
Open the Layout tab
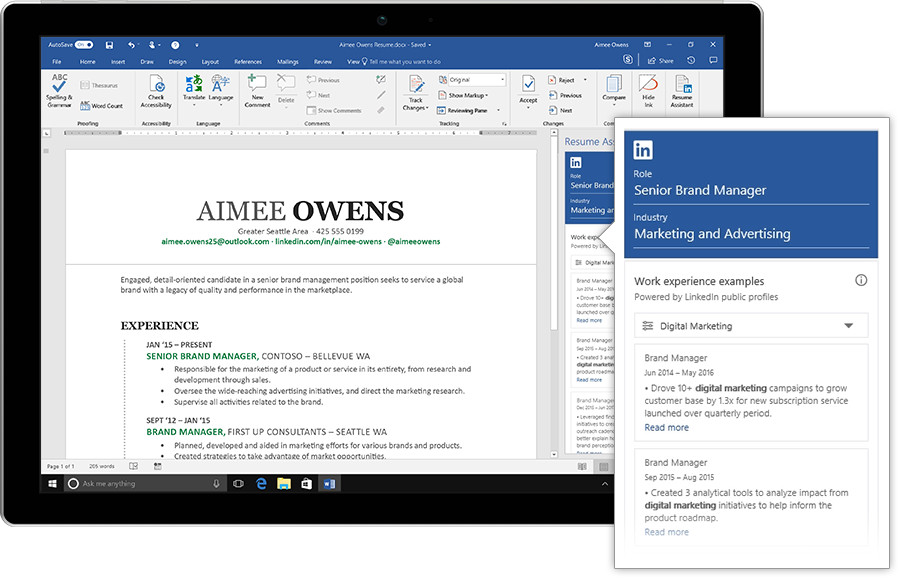click(210, 61)
